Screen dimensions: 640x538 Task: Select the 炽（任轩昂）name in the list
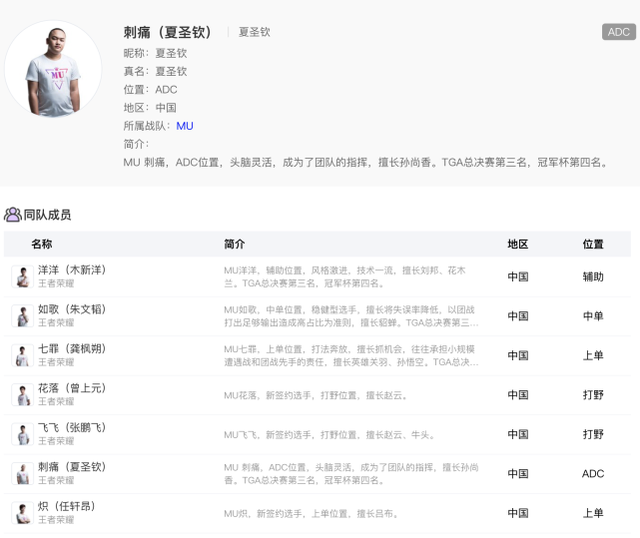[66, 506]
